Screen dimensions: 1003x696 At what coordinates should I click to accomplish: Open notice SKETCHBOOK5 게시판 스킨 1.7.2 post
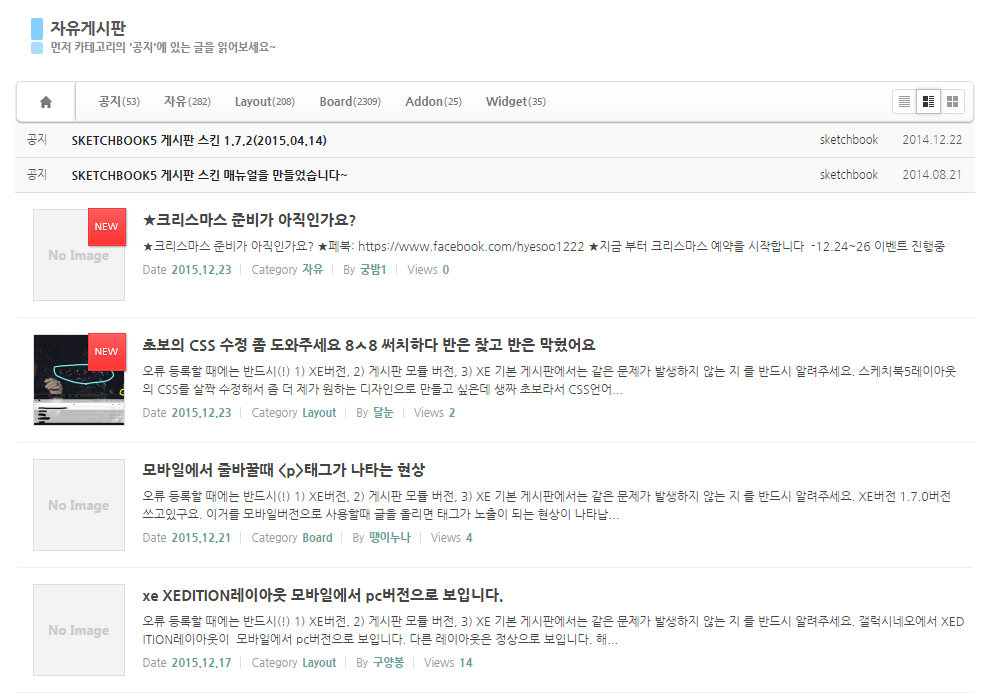(199, 140)
